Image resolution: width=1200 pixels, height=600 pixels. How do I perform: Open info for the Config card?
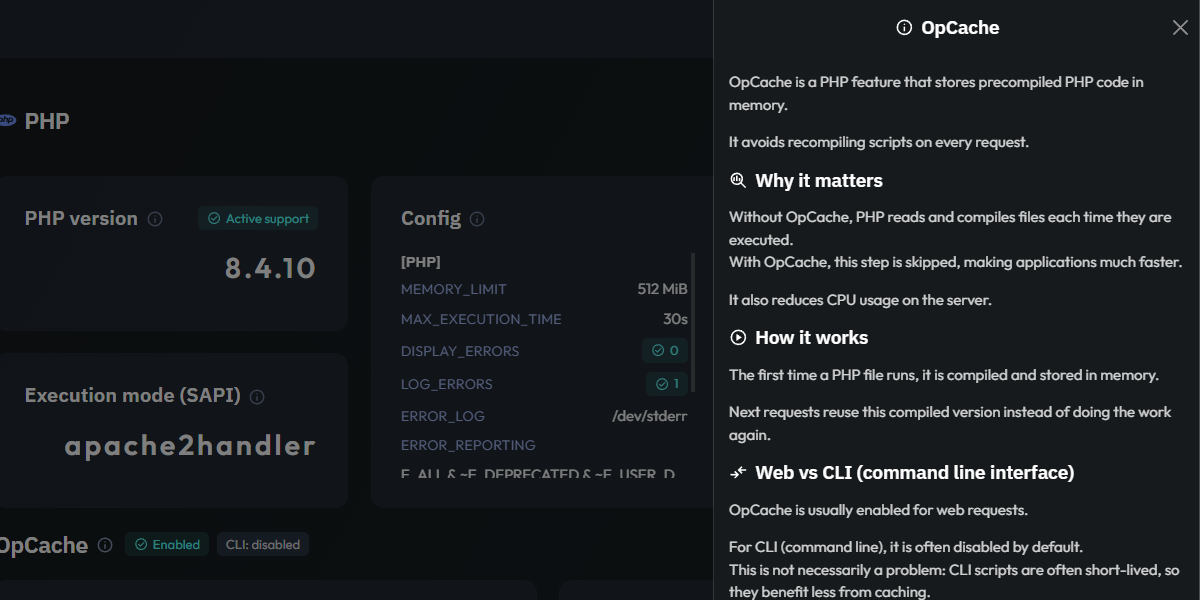coord(477,219)
